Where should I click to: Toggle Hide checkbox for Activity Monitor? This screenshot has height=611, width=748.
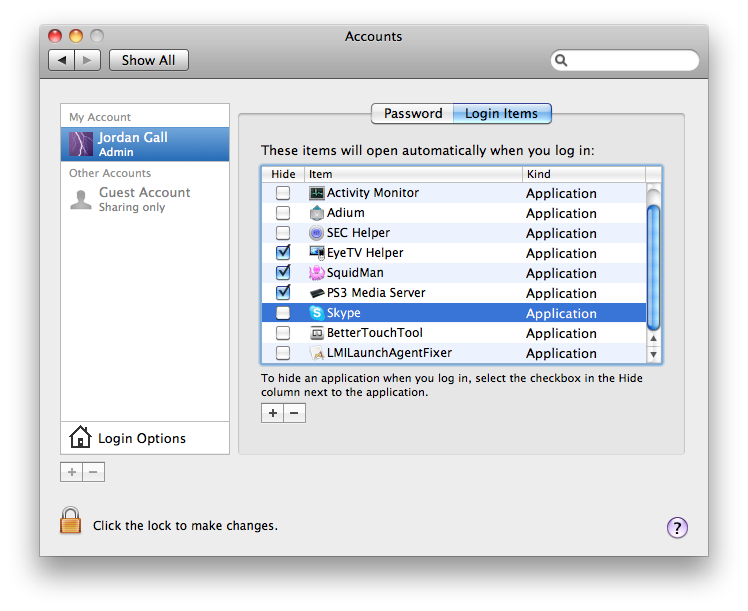coord(283,193)
